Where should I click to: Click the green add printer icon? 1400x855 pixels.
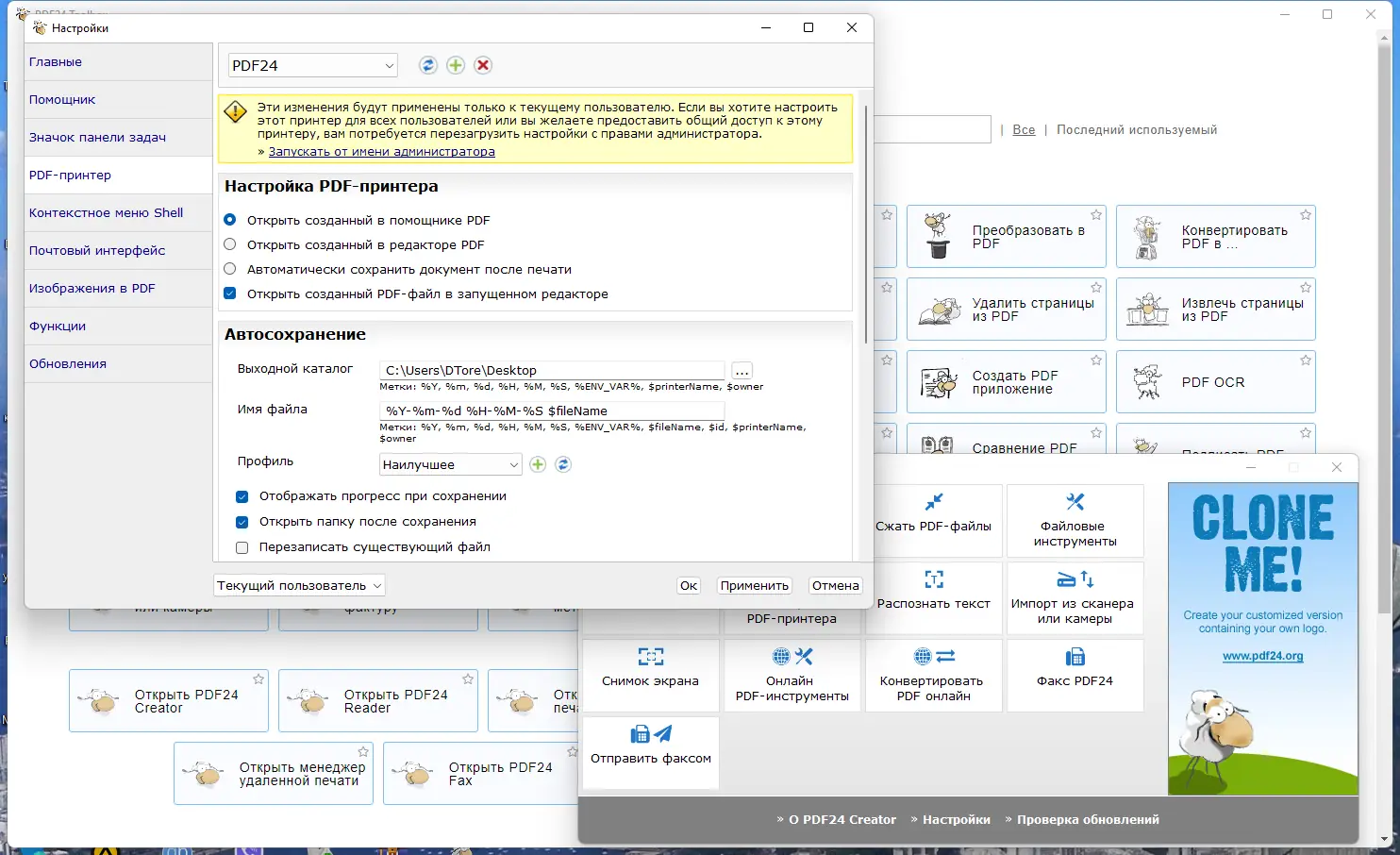click(456, 65)
